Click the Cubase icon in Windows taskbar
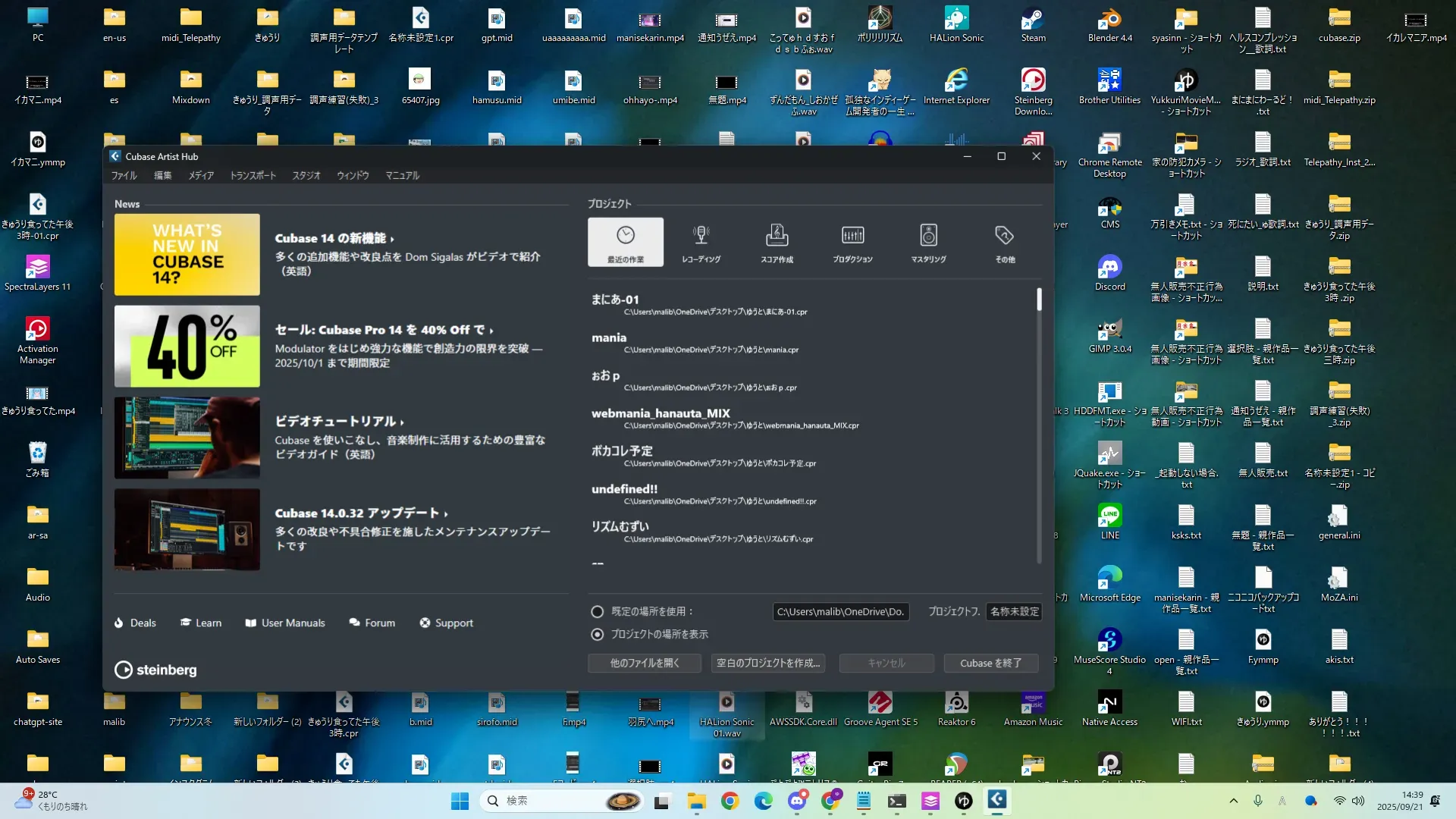This screenshot has height=819, width=1456. (996, 800)
